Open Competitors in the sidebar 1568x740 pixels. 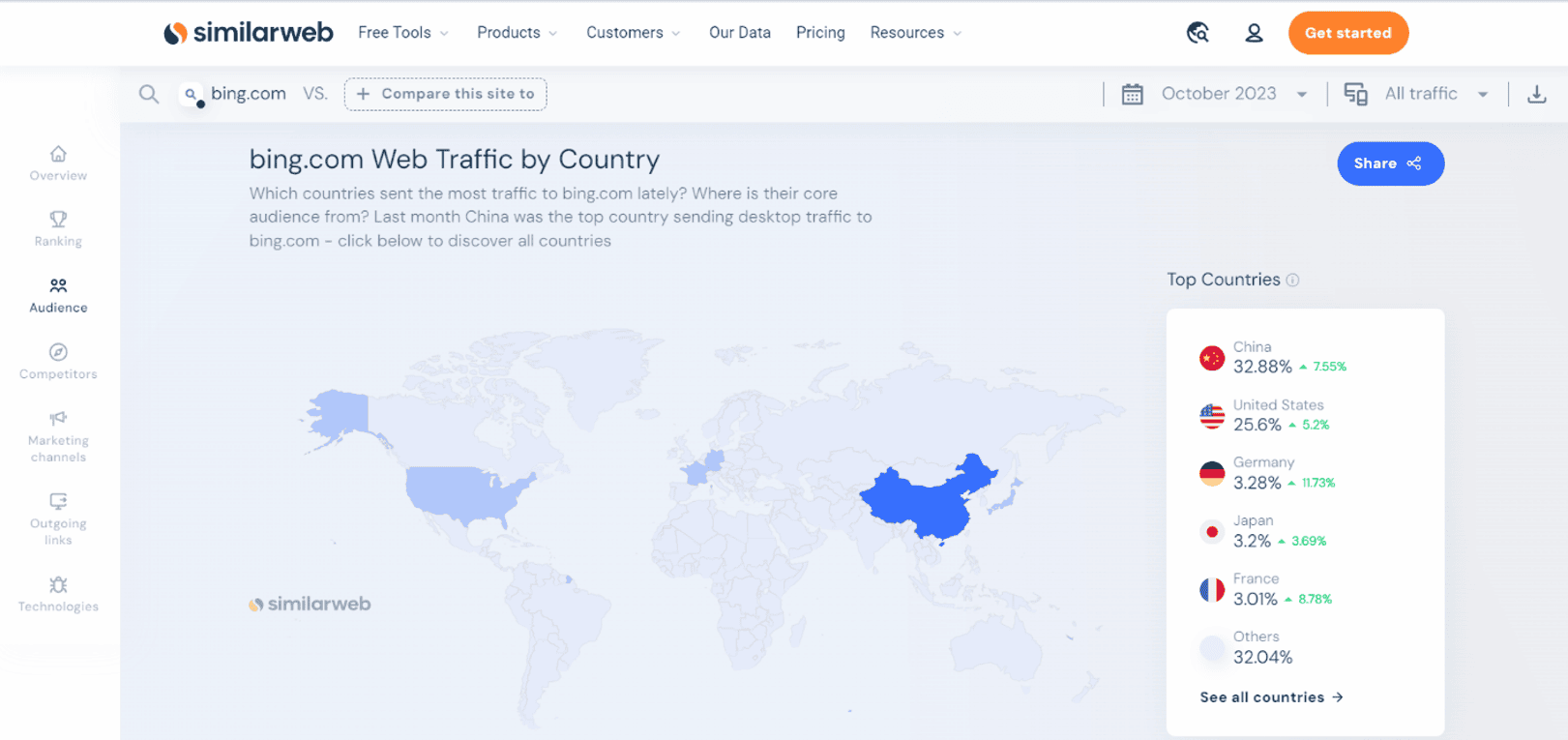click(x=58, y=362)
